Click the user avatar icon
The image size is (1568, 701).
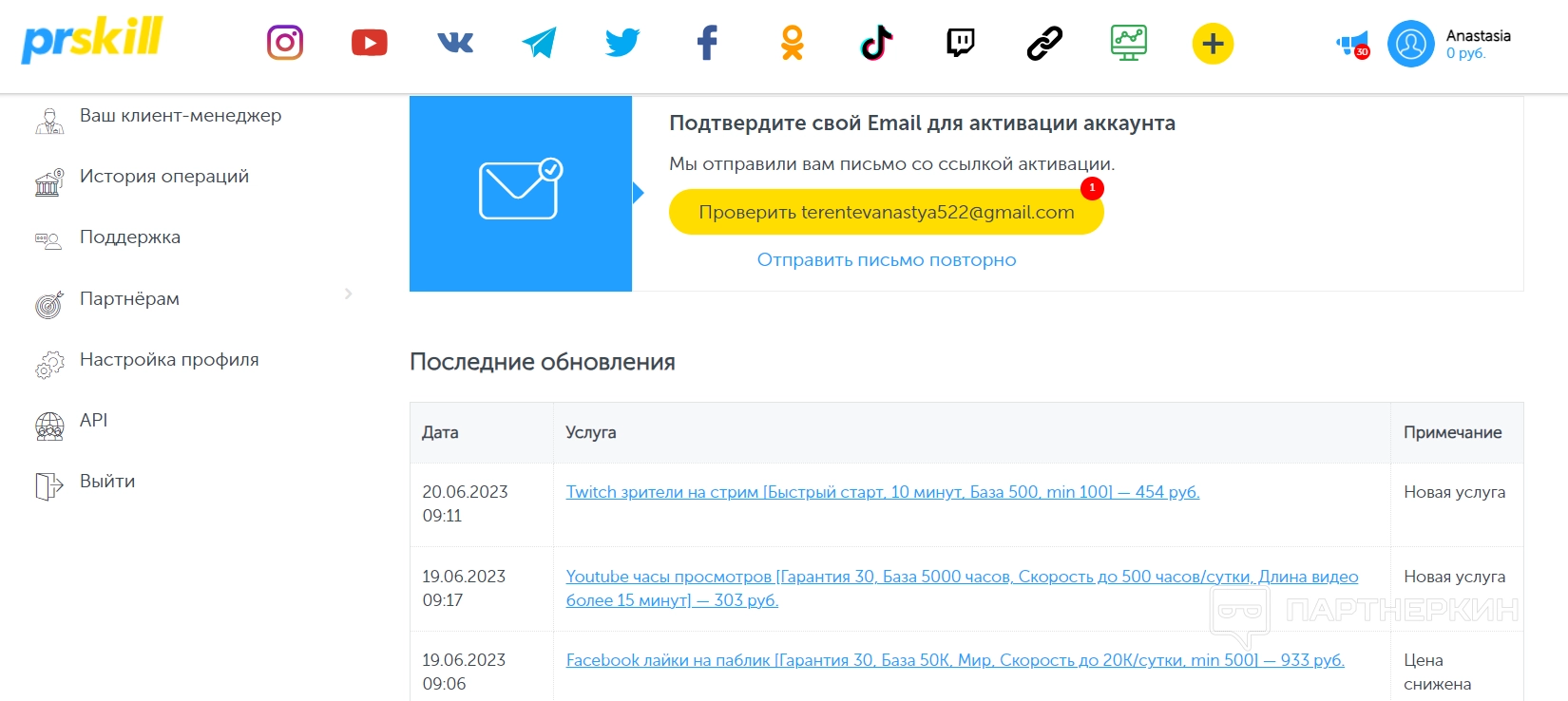[x=1411, y=44]
